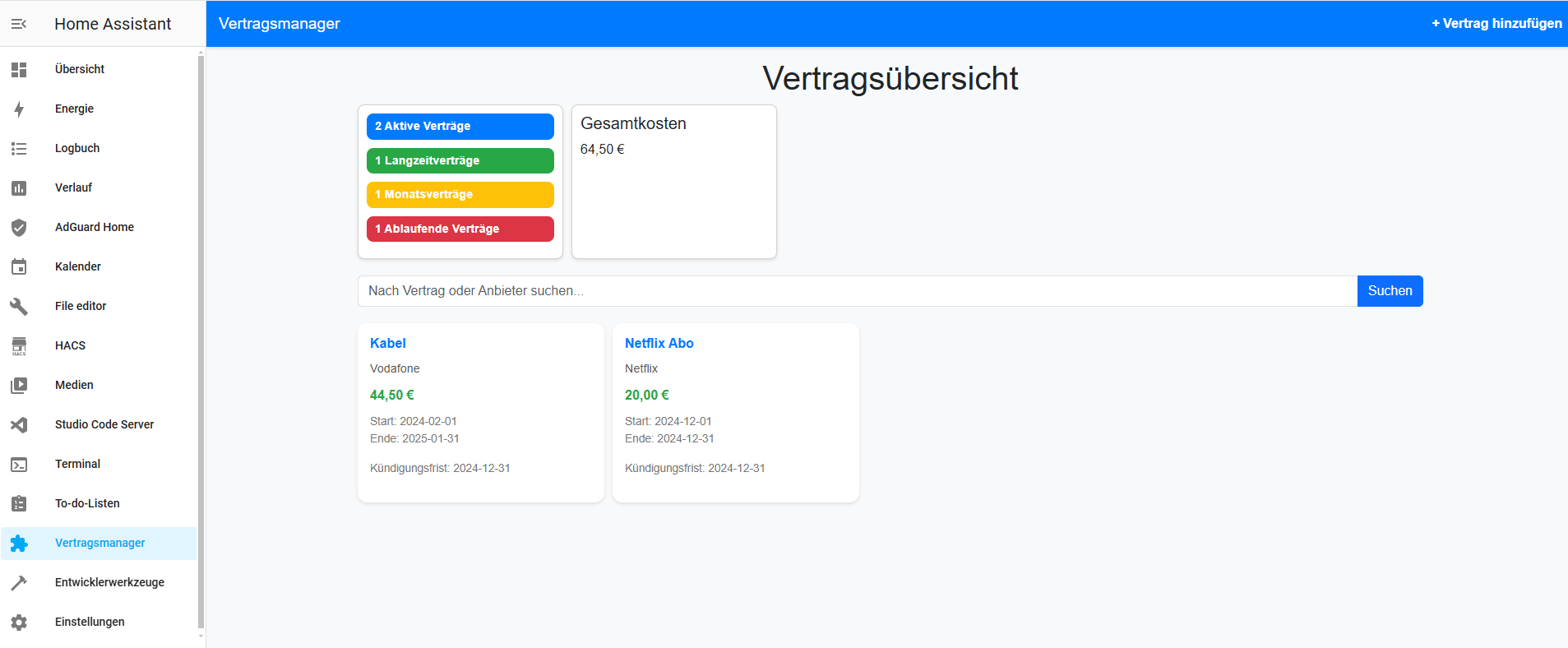Open HACS in the sidebar
Screen dimensions: 1568x648
[99, 346]
